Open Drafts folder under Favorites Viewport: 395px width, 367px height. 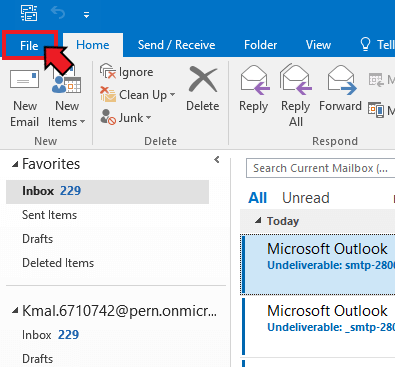pyautogui.click(x=37, y=239)
